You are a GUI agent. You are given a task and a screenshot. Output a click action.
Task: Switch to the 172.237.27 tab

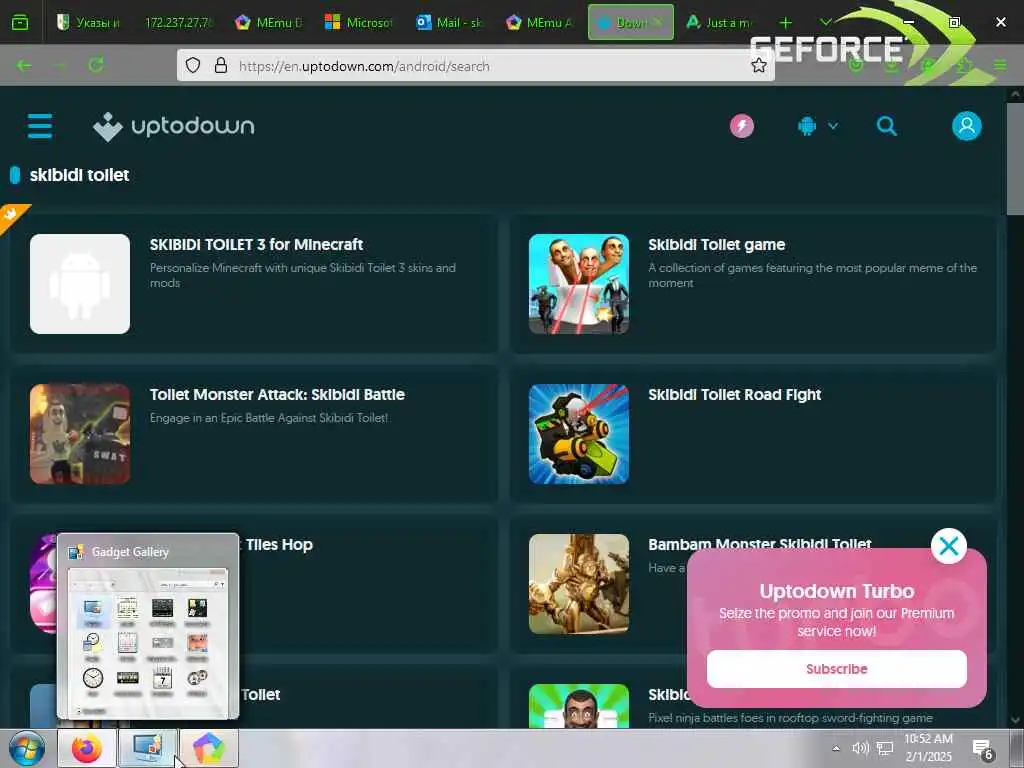[178, 22]
